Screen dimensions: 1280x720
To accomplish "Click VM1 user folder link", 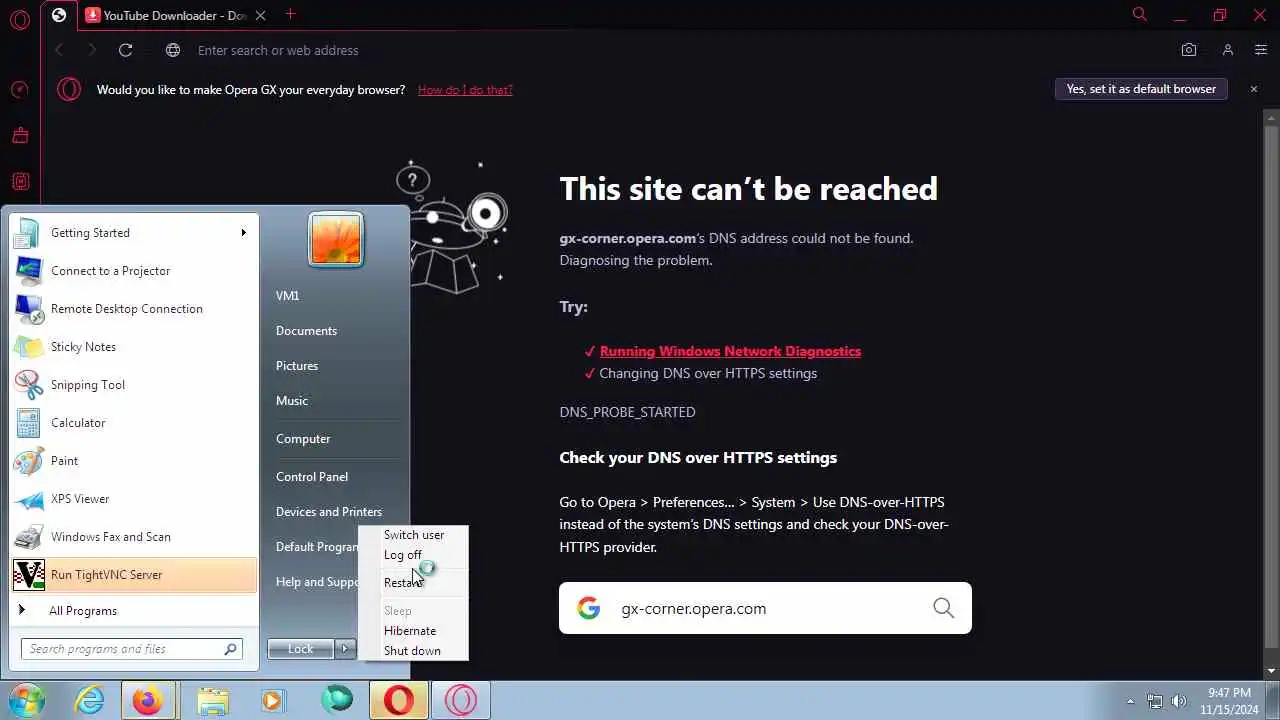I will [288, 296].
